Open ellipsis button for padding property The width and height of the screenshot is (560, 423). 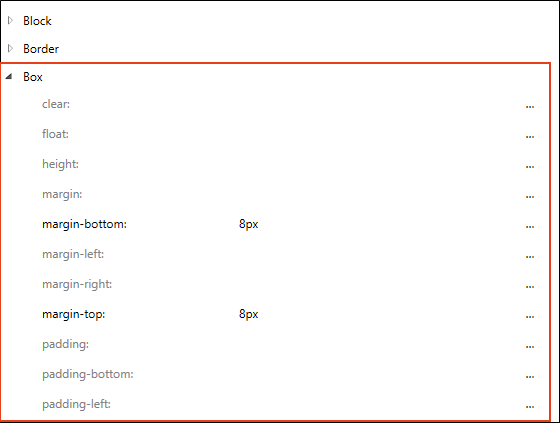(530, 346)
